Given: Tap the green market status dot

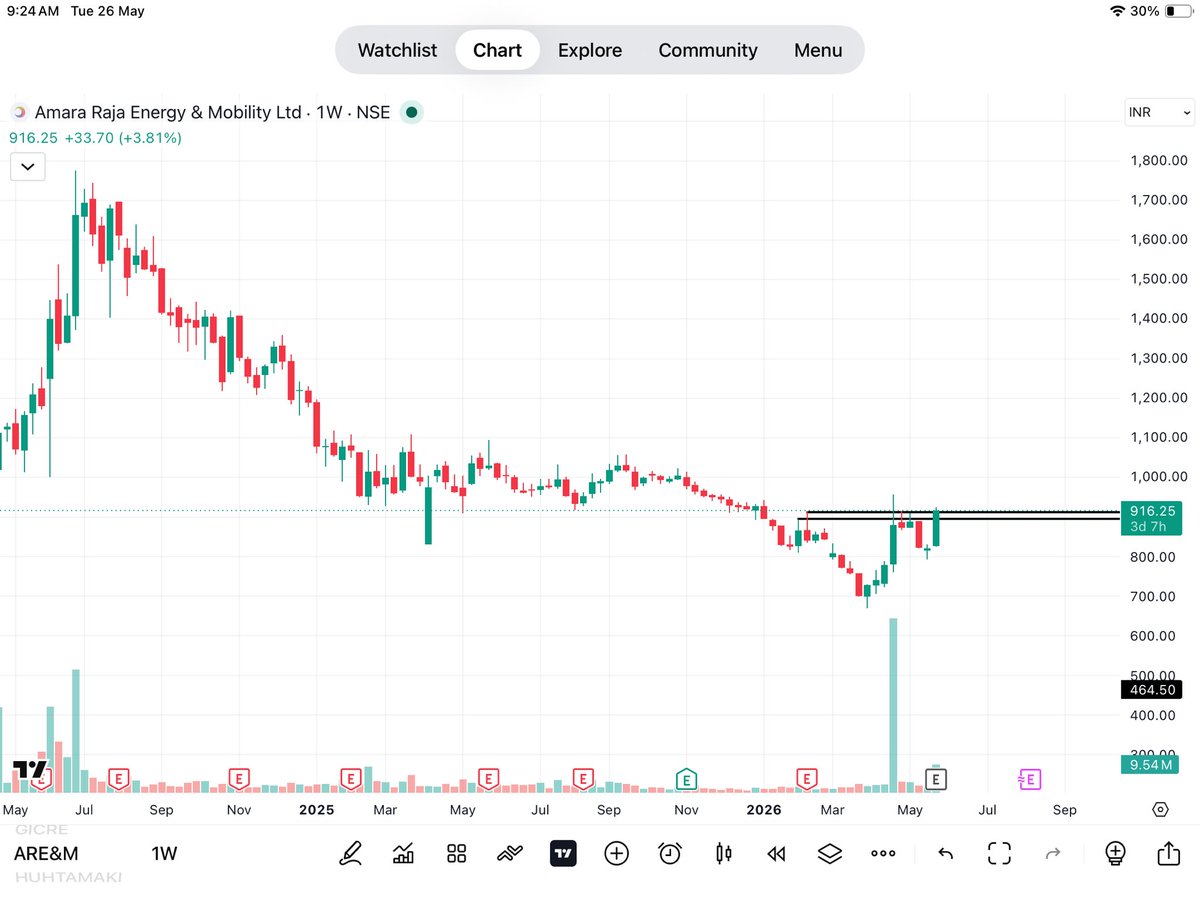Looking at the screenshot, I should 410,113.
